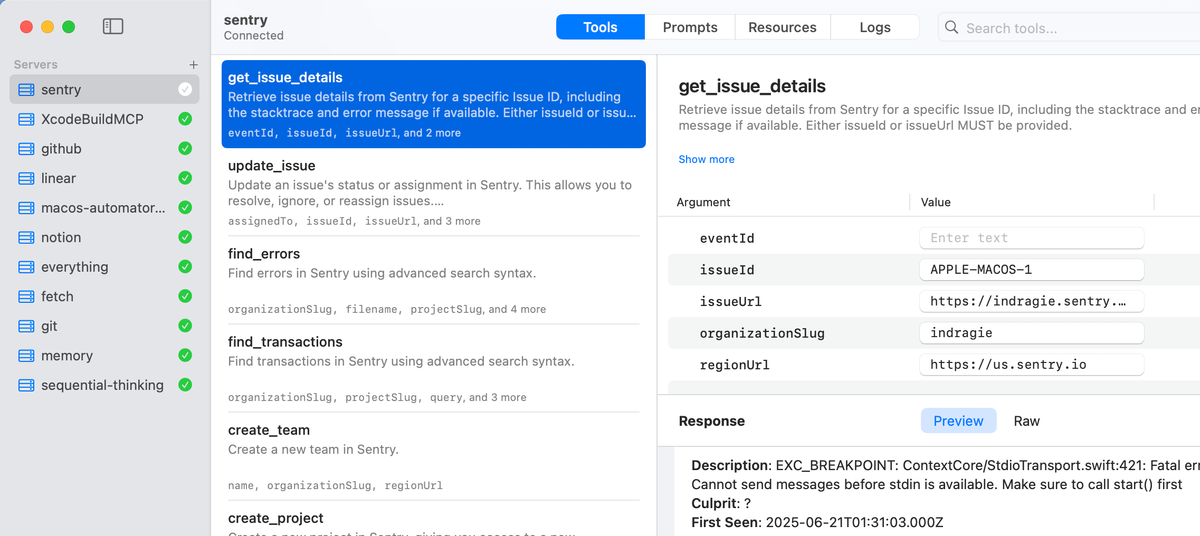
Task: Click the eventId text field
Action: click(1031, 238)
